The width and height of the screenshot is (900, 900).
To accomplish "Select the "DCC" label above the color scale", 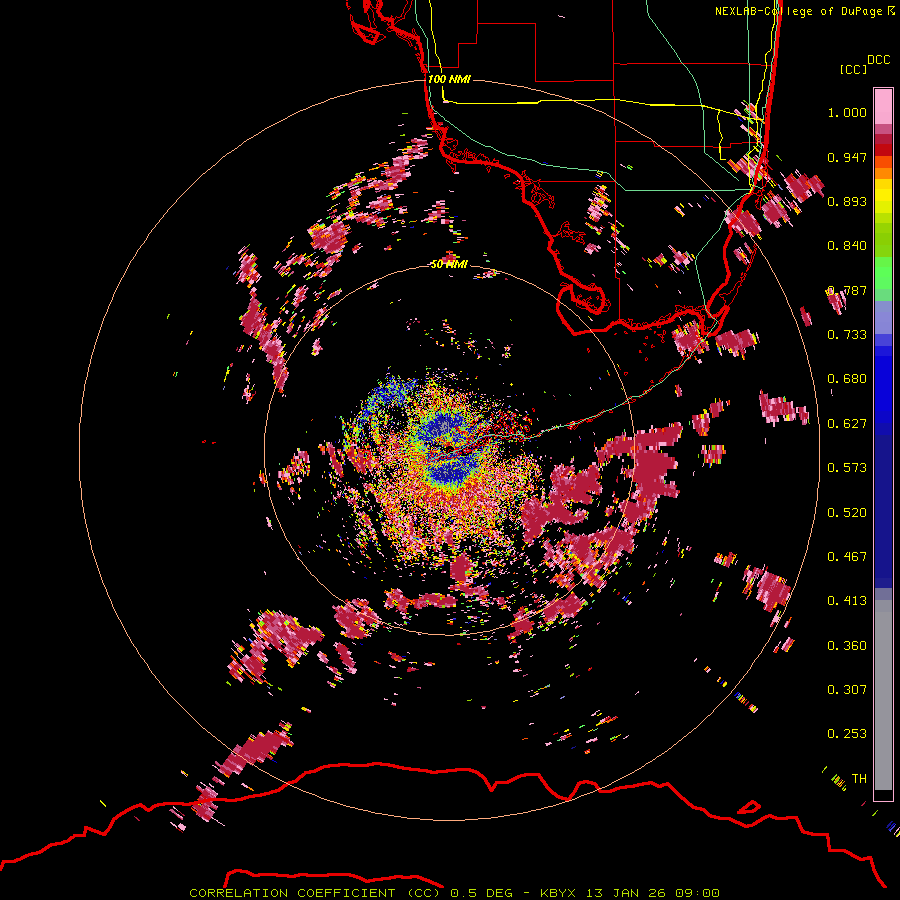I will click(878, 60).
